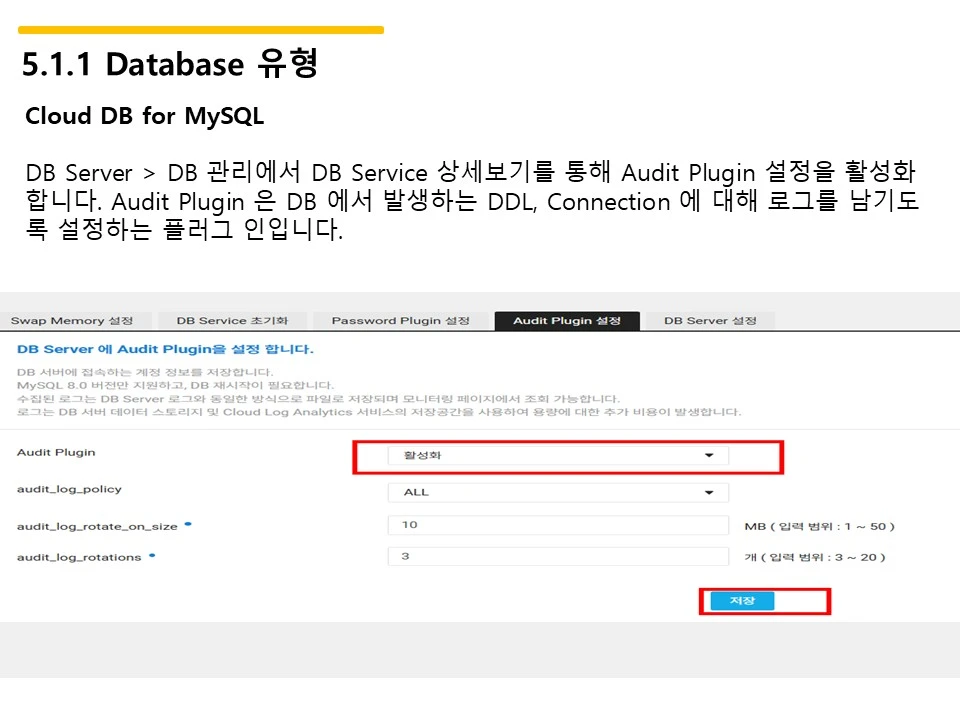Click the blue dot beside audit_log_rotations
960x720 pixels.
point(152,555)
